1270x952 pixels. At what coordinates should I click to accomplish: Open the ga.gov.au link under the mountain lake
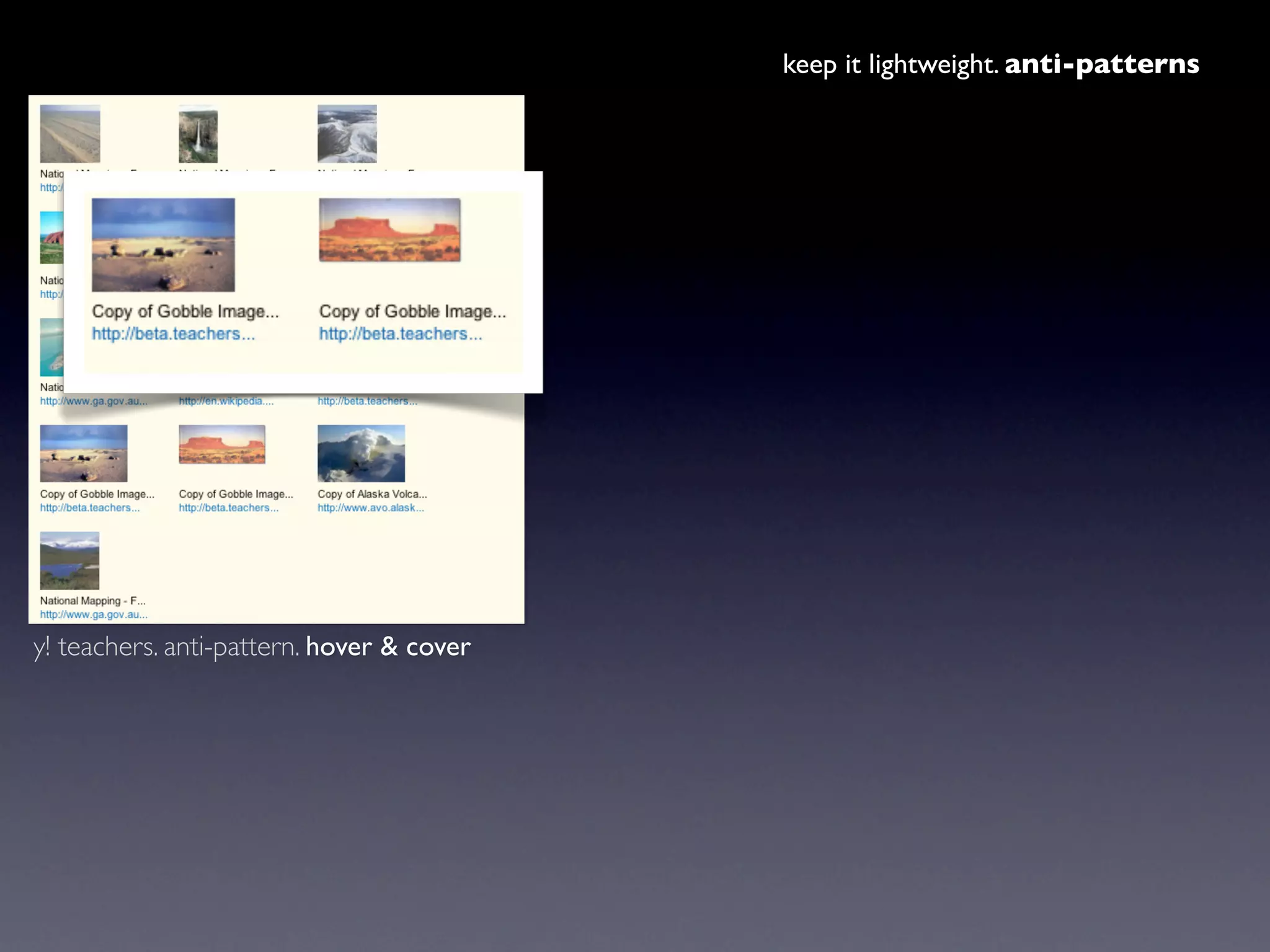[x=94, y=615]
